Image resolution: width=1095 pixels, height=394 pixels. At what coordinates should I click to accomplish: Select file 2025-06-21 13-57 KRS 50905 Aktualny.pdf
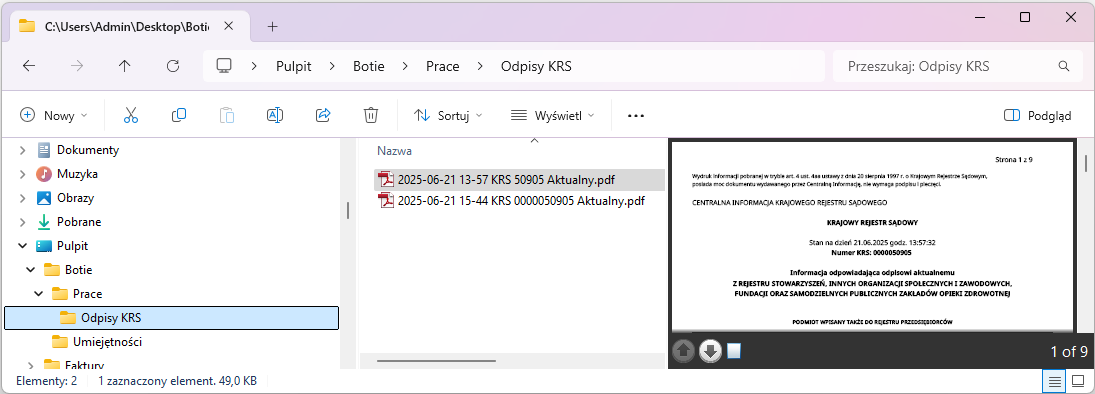pos(520,179)
